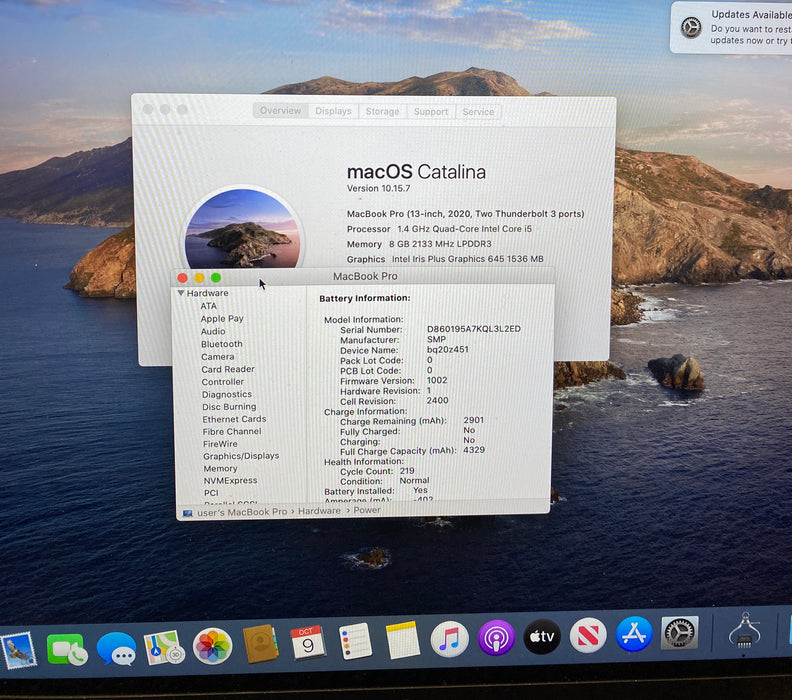Select Fibre Channel in the sidebar
This screenshot has width=792, height=700.
(232, 432)
